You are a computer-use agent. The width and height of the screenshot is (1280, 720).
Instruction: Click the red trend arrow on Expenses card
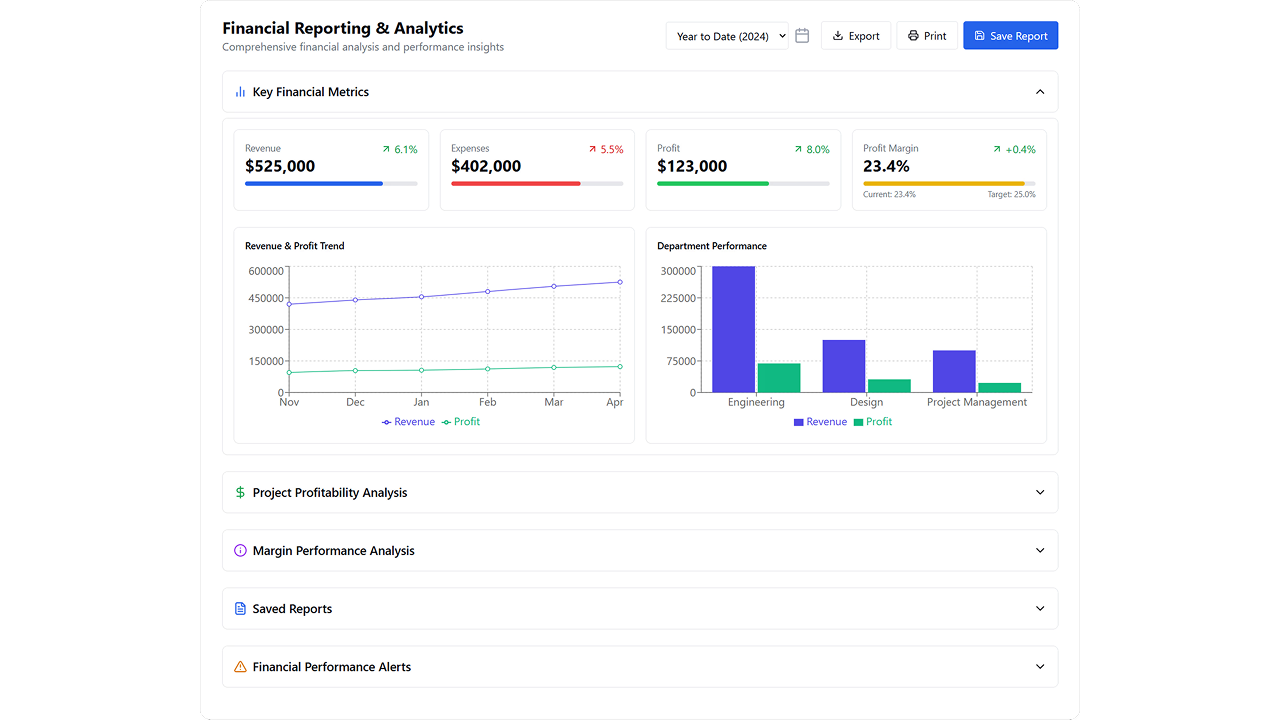592,149
